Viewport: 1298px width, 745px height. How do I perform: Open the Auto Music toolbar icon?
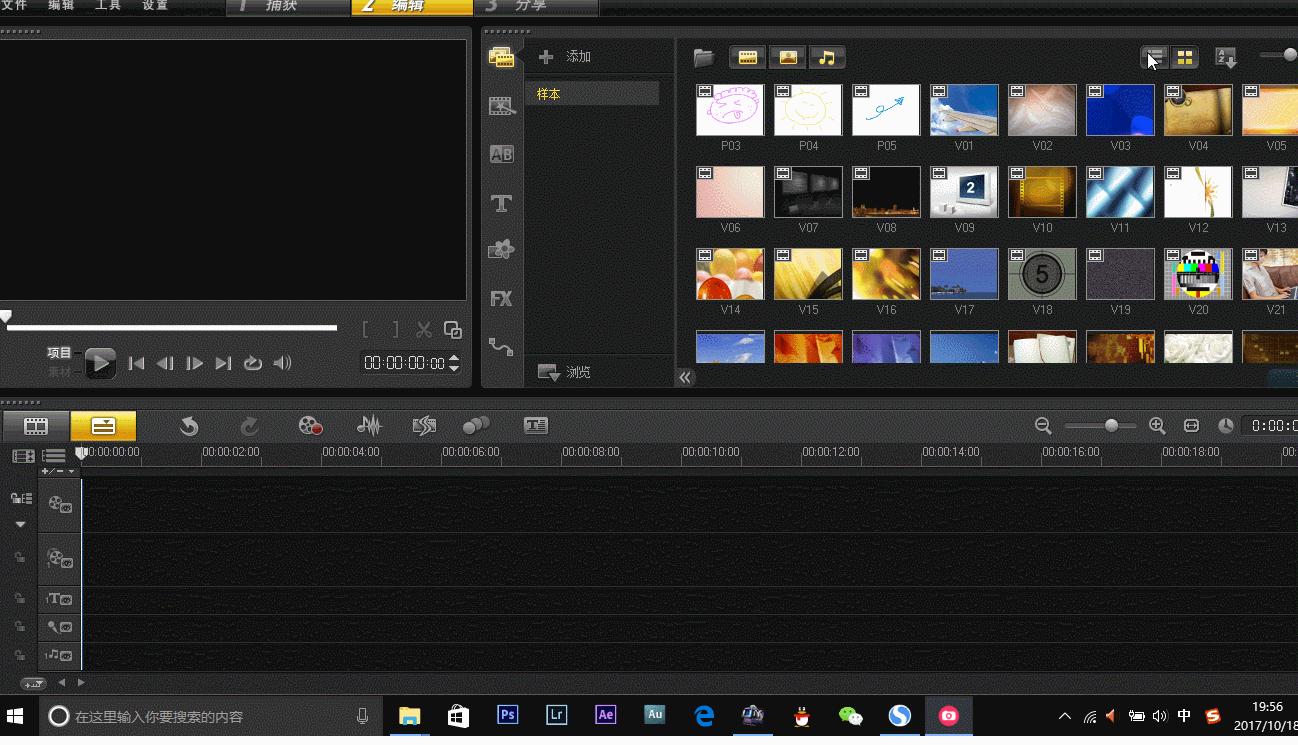point(424,426)
